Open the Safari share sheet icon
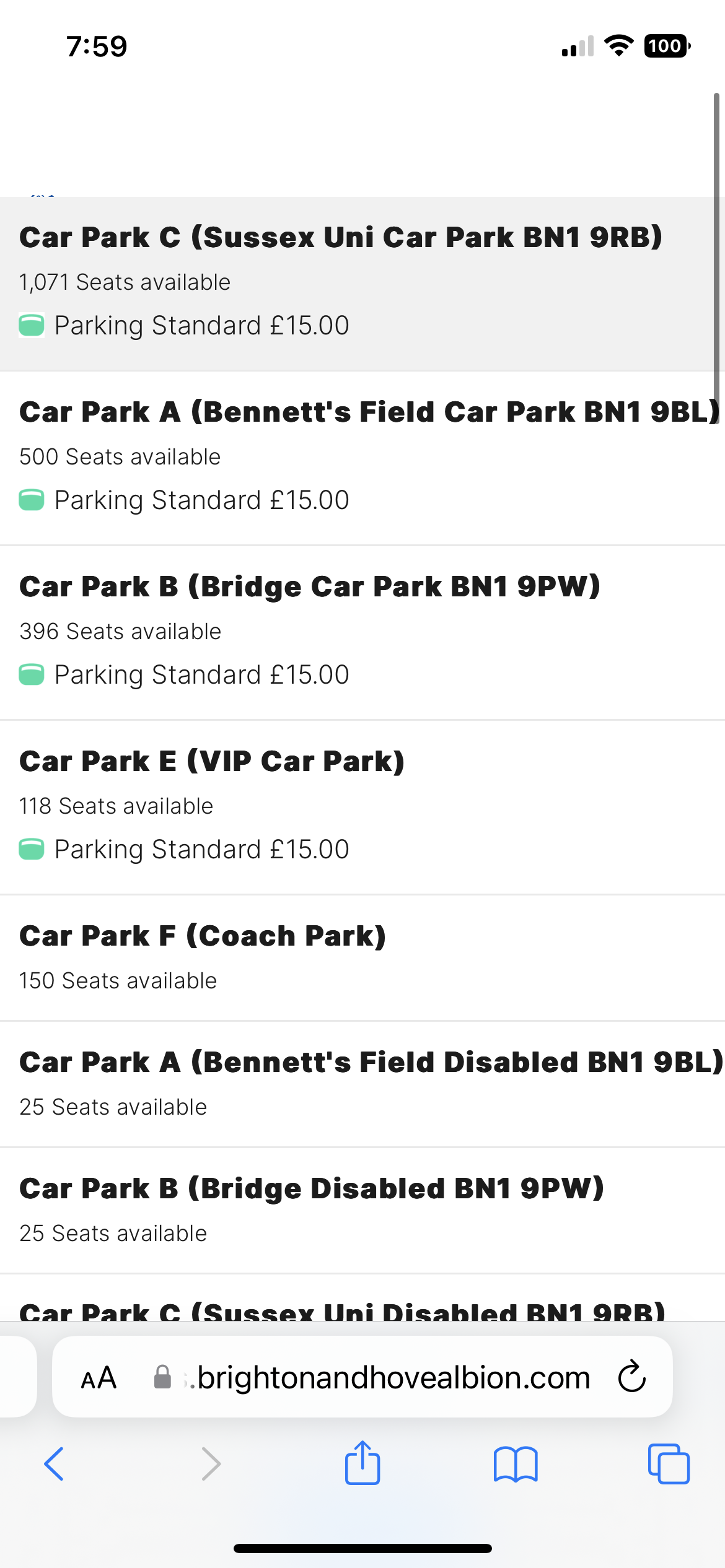This screenshot has width=725, height=1568. pos(362,1462)
